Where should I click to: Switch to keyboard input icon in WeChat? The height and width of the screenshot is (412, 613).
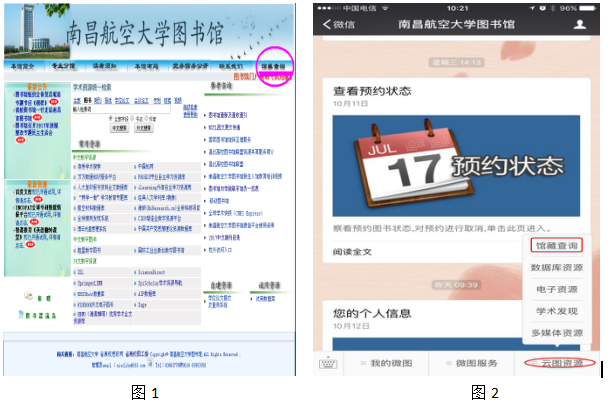pyautogui.click(x=328, y=364)
